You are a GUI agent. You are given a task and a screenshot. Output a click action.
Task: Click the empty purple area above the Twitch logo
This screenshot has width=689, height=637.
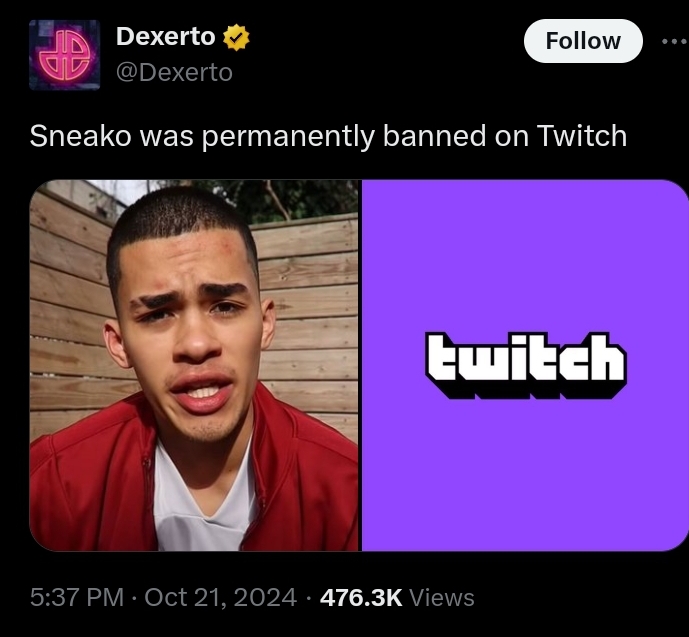525,255
